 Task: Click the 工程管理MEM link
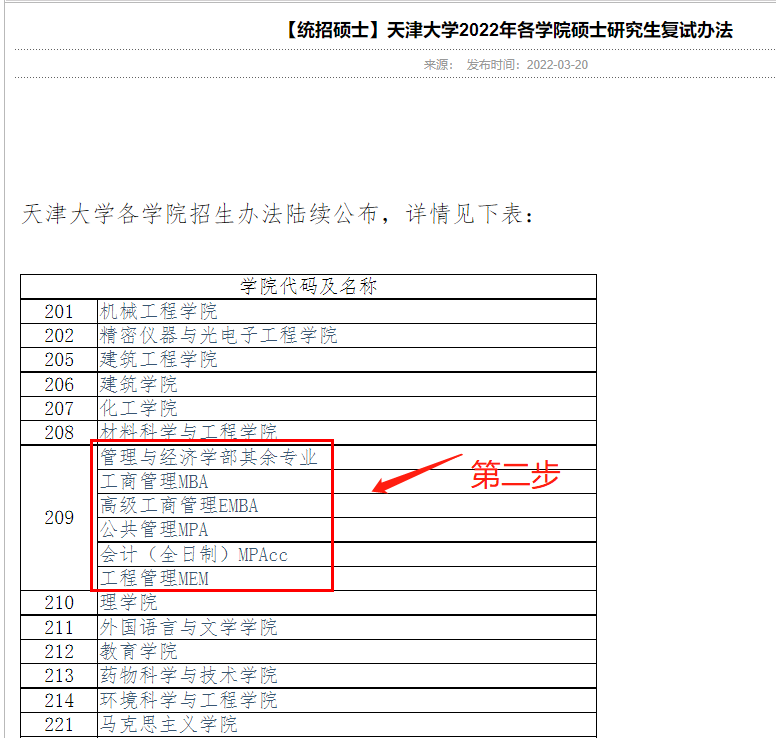[x=154, y=578]
